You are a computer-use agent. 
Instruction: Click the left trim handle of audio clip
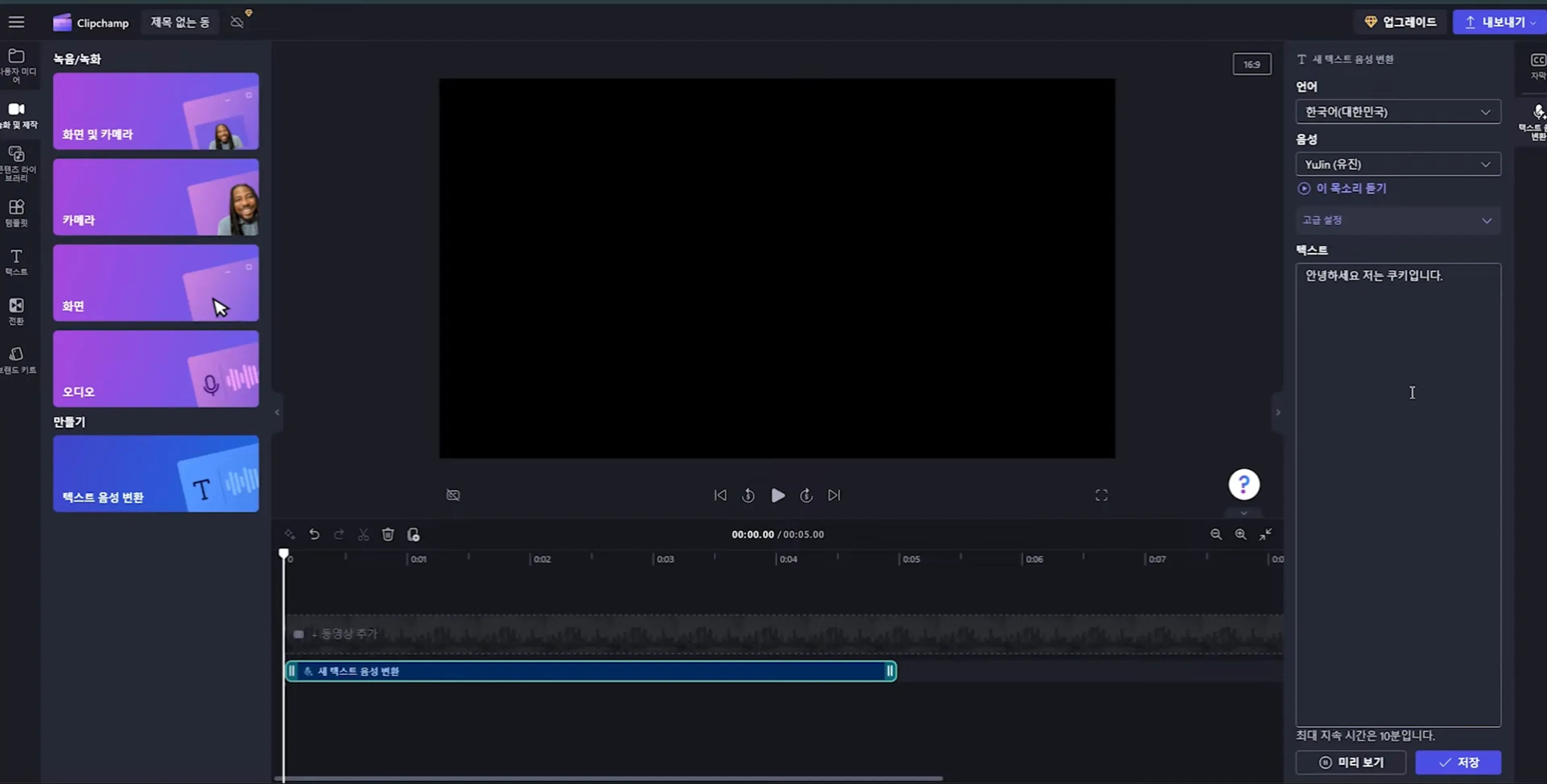click(292, 671)
